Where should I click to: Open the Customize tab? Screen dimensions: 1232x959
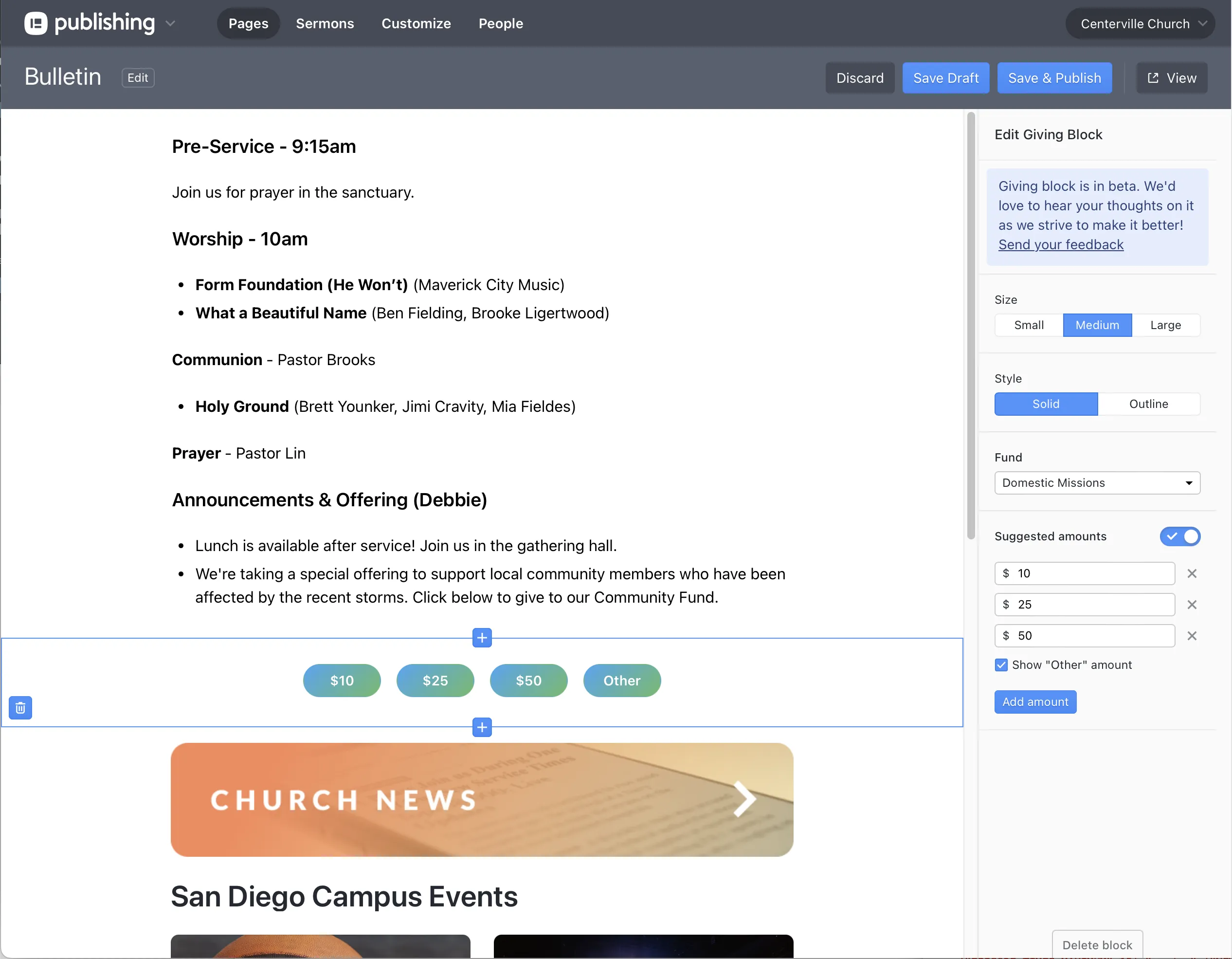[416, 24]
